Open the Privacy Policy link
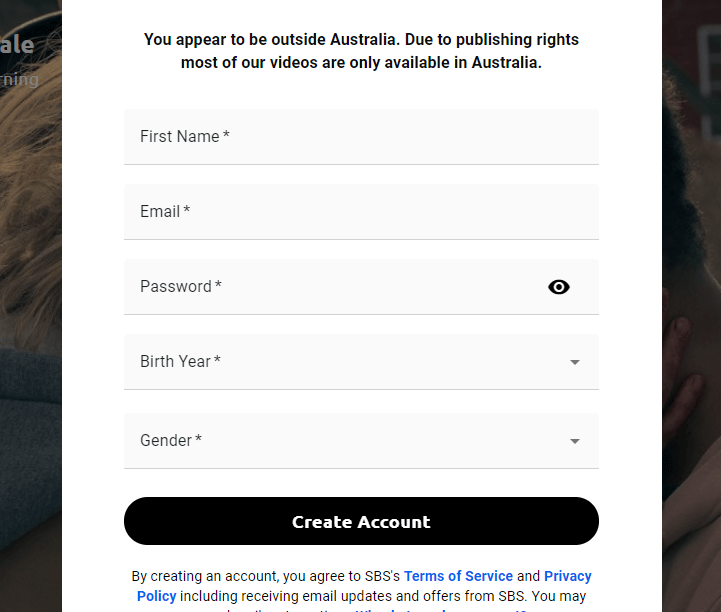Image resolution: width=721 pixels, height=612 pixels. coord(567,576)
